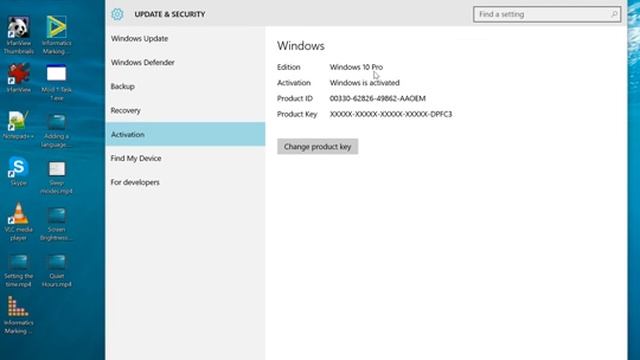Click the Windows is activated status text
Screen dimensions: 640x360
coord(364,83)
